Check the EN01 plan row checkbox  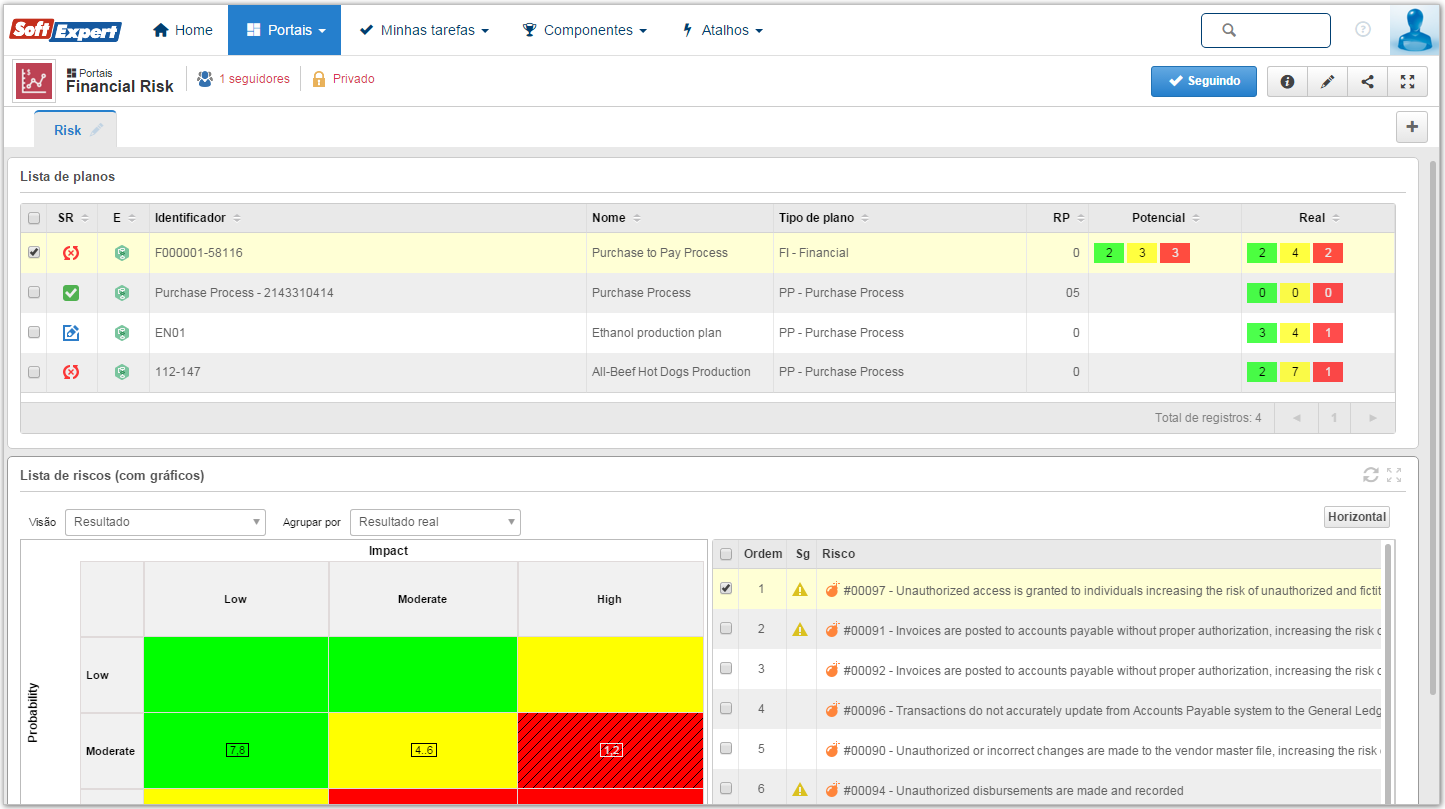pyautogui.click(x=34, y=332)
